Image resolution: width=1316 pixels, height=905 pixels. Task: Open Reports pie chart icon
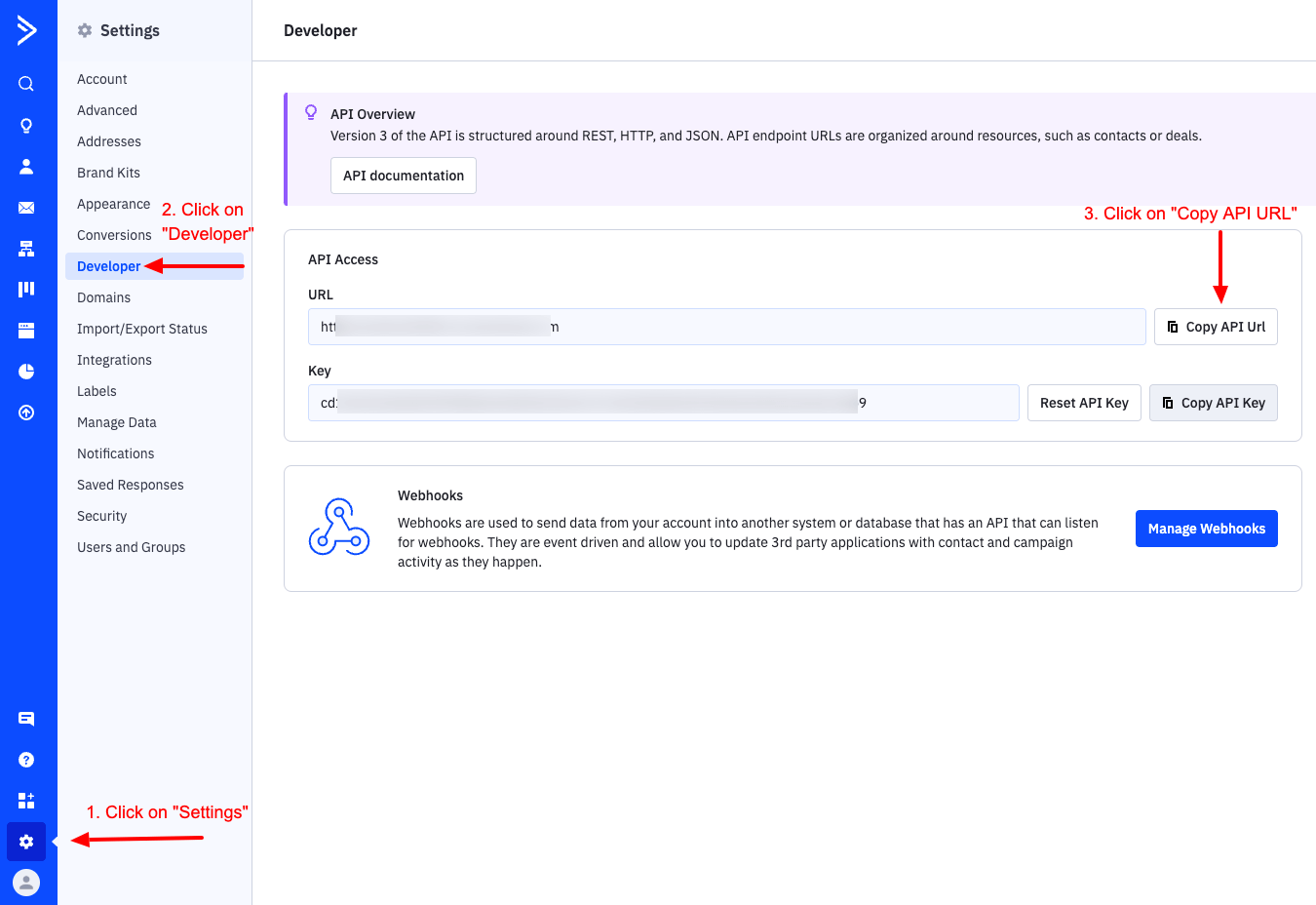(26, 372)
